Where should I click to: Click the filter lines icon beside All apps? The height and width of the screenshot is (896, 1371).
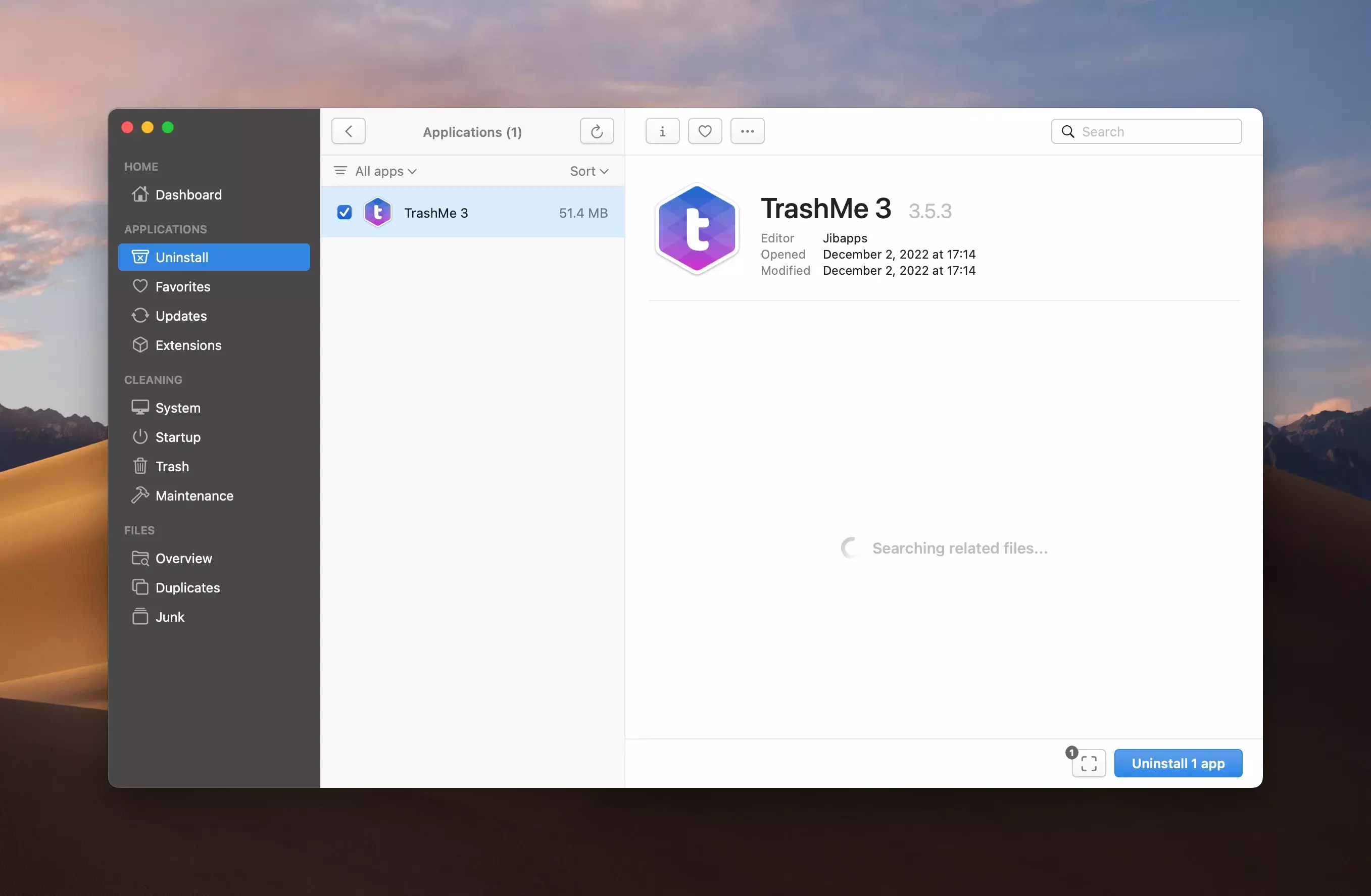pyautogui.click(x=340, y=170)
